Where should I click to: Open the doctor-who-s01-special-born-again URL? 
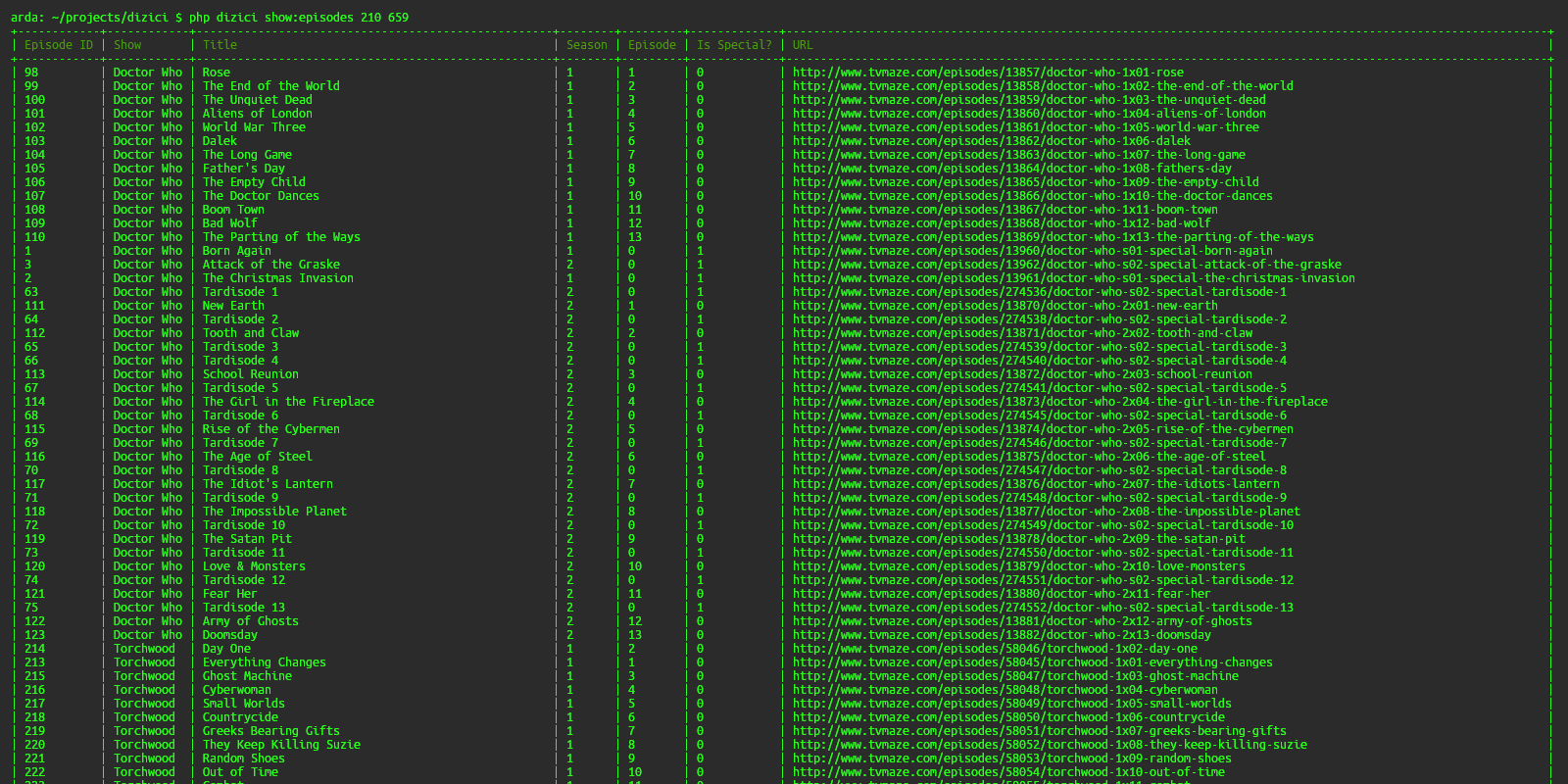click(x=1033, y=251)
